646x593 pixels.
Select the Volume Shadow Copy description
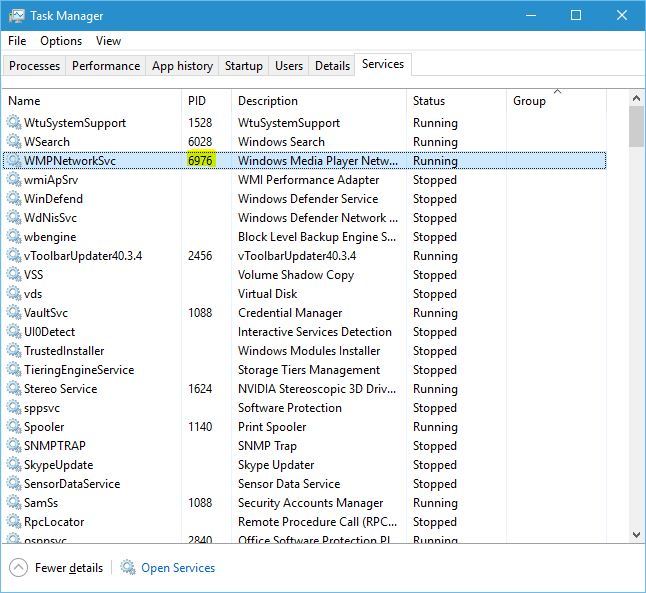(296, 275)
